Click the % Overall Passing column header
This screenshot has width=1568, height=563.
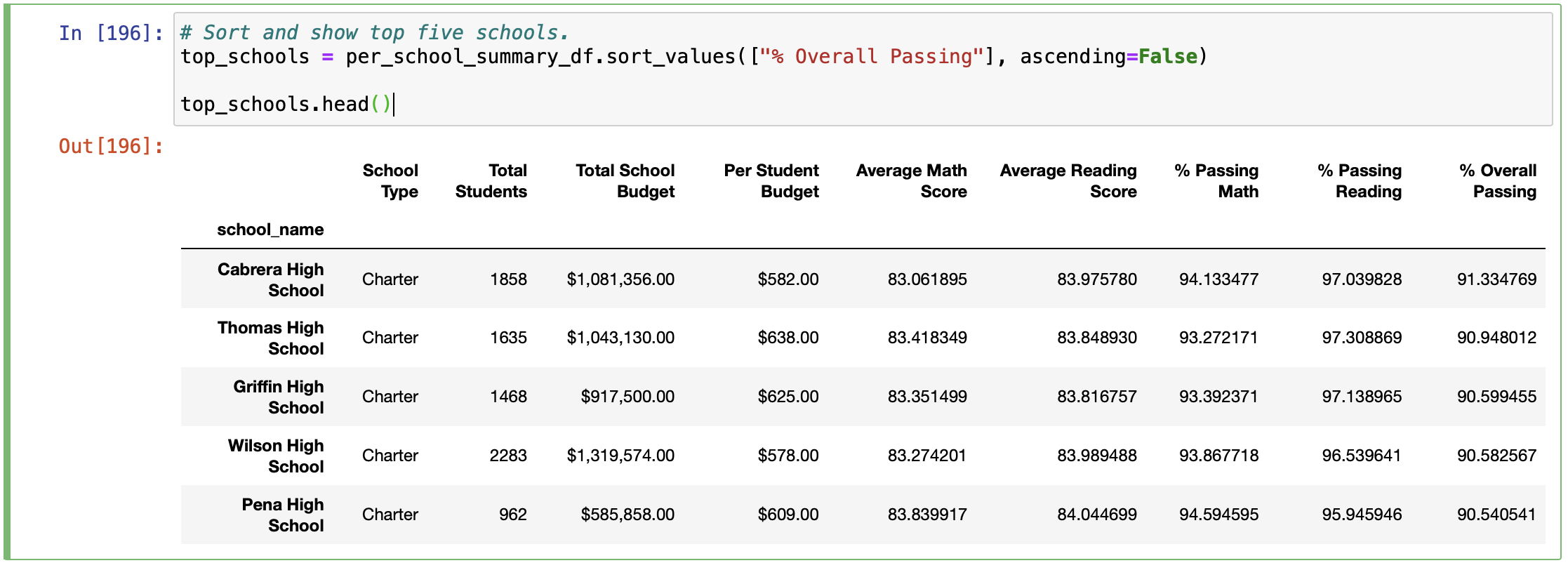tap(1498, 181)
